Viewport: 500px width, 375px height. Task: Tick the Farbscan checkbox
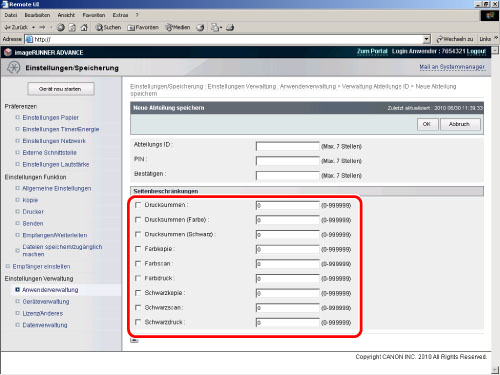pyautogui.click(x=138, y=264)
